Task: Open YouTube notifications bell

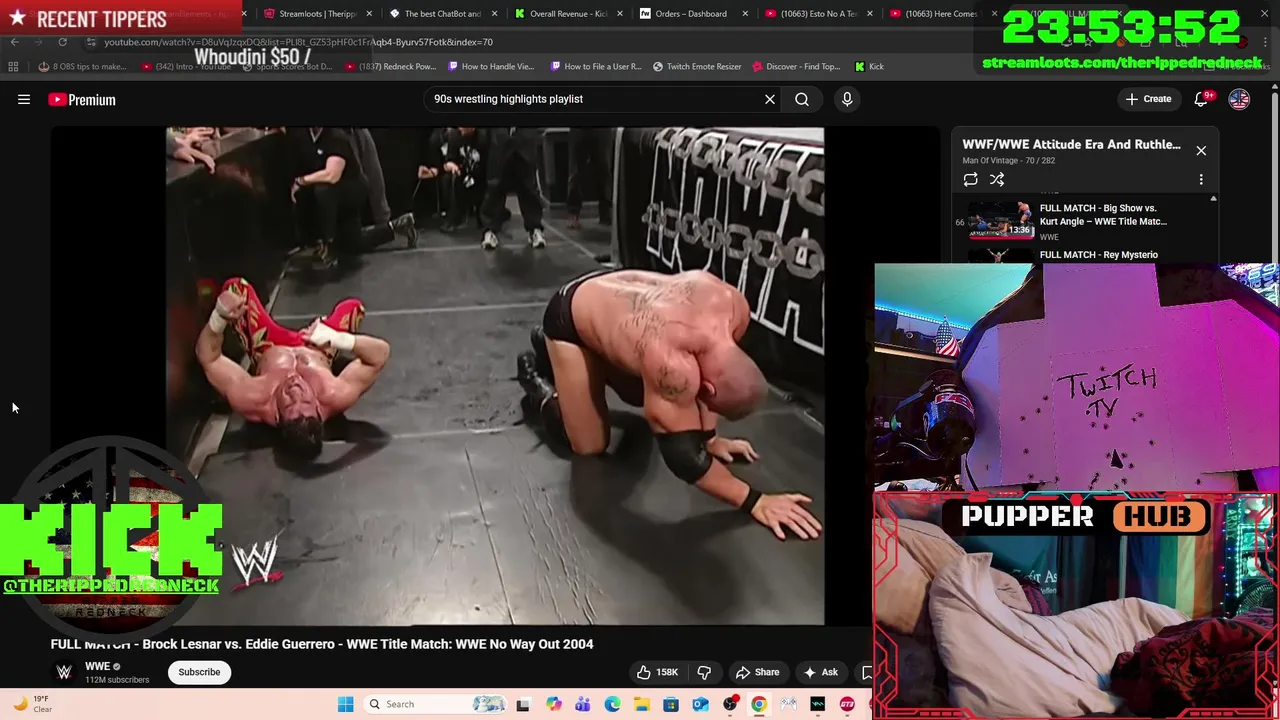Action: pos(1201,99)
